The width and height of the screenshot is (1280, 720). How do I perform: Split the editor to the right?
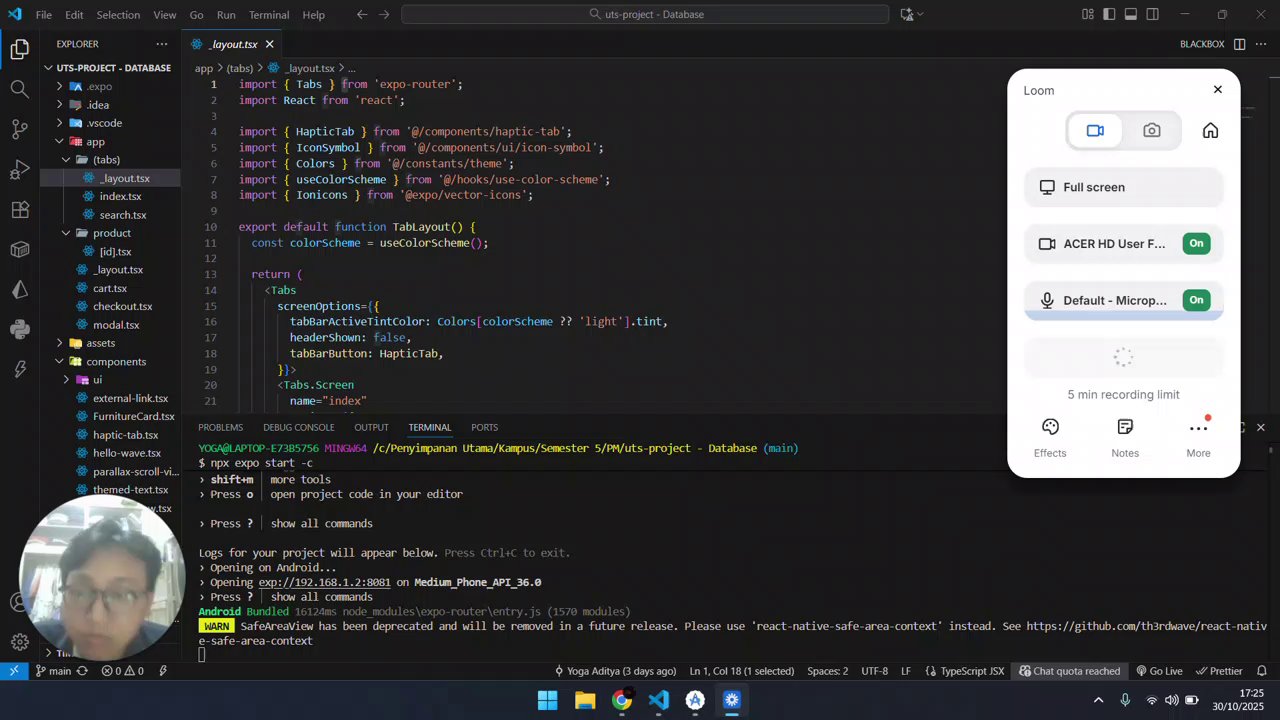1239,44
